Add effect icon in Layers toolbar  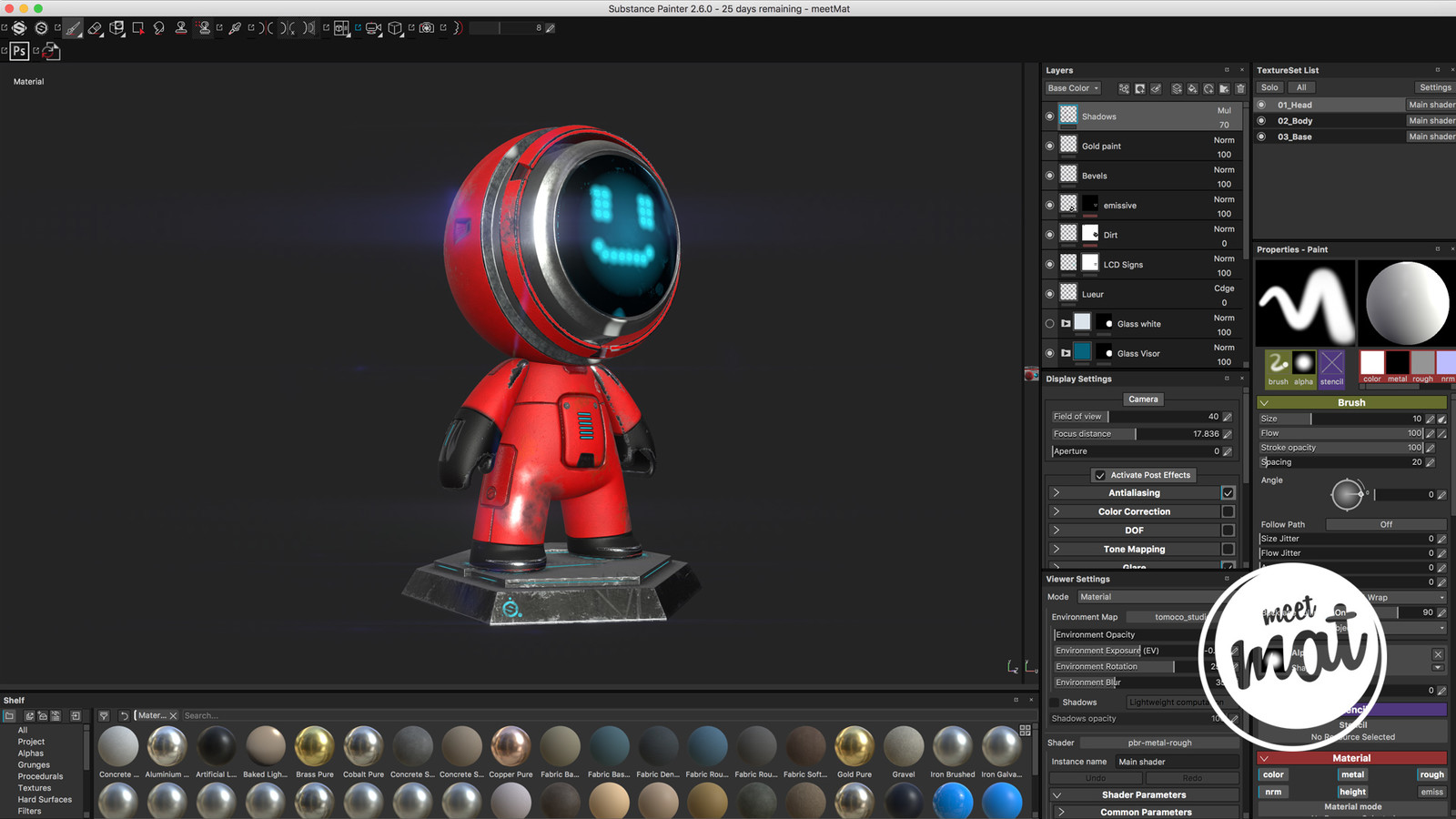[x=1124, y=88]
